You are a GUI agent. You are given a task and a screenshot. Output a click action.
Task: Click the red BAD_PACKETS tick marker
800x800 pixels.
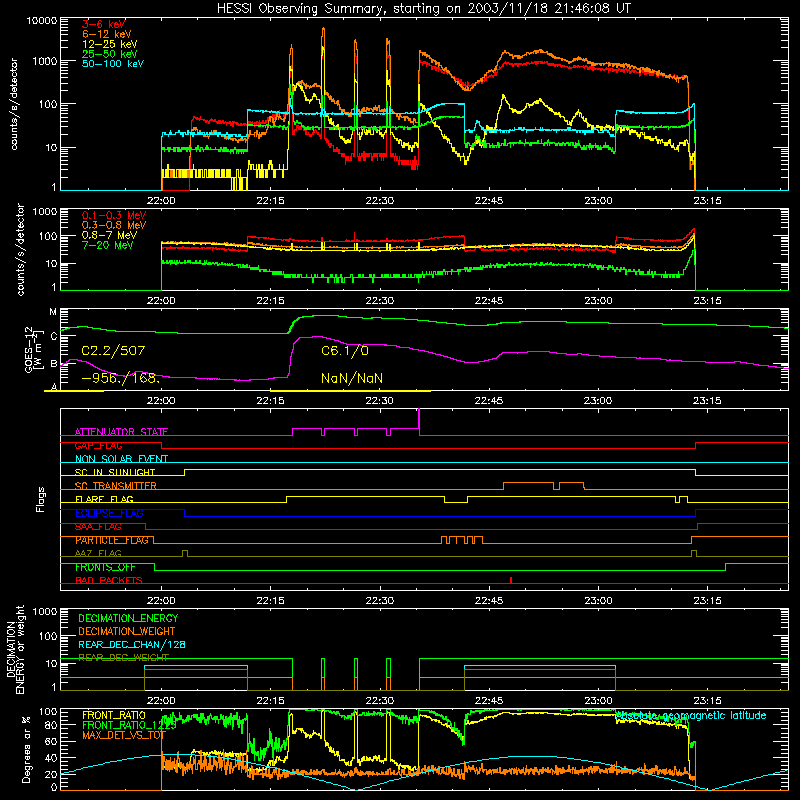pyautogui.click(x=511, y=580)
